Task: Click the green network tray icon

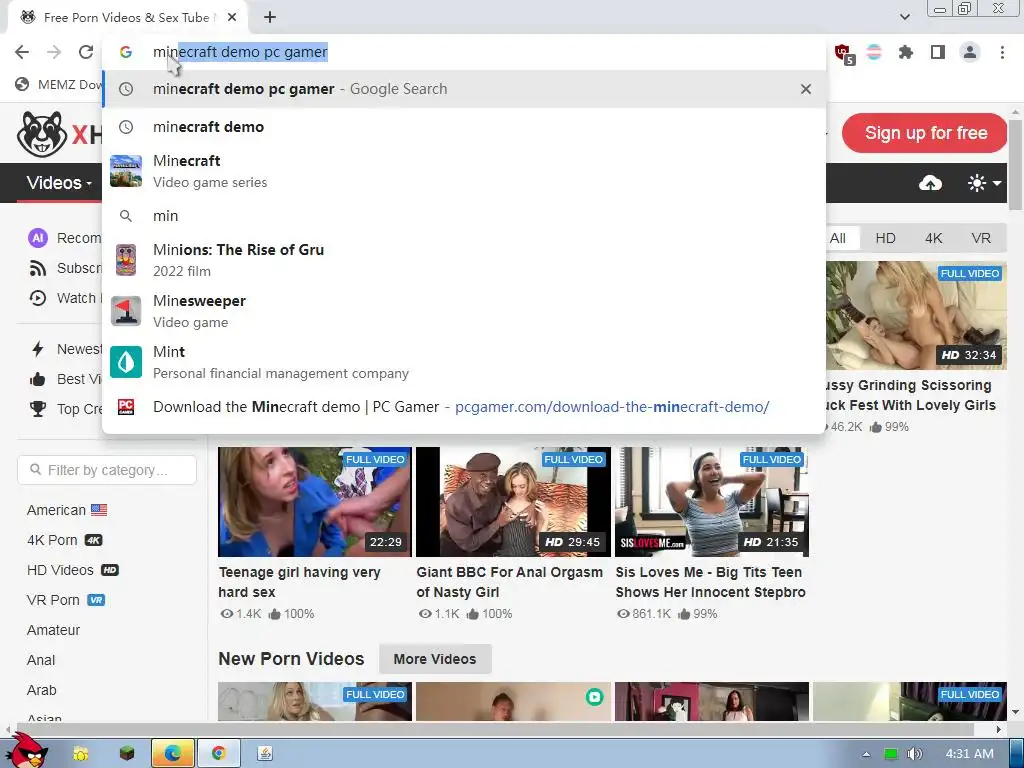Action: tap(890, 754)
